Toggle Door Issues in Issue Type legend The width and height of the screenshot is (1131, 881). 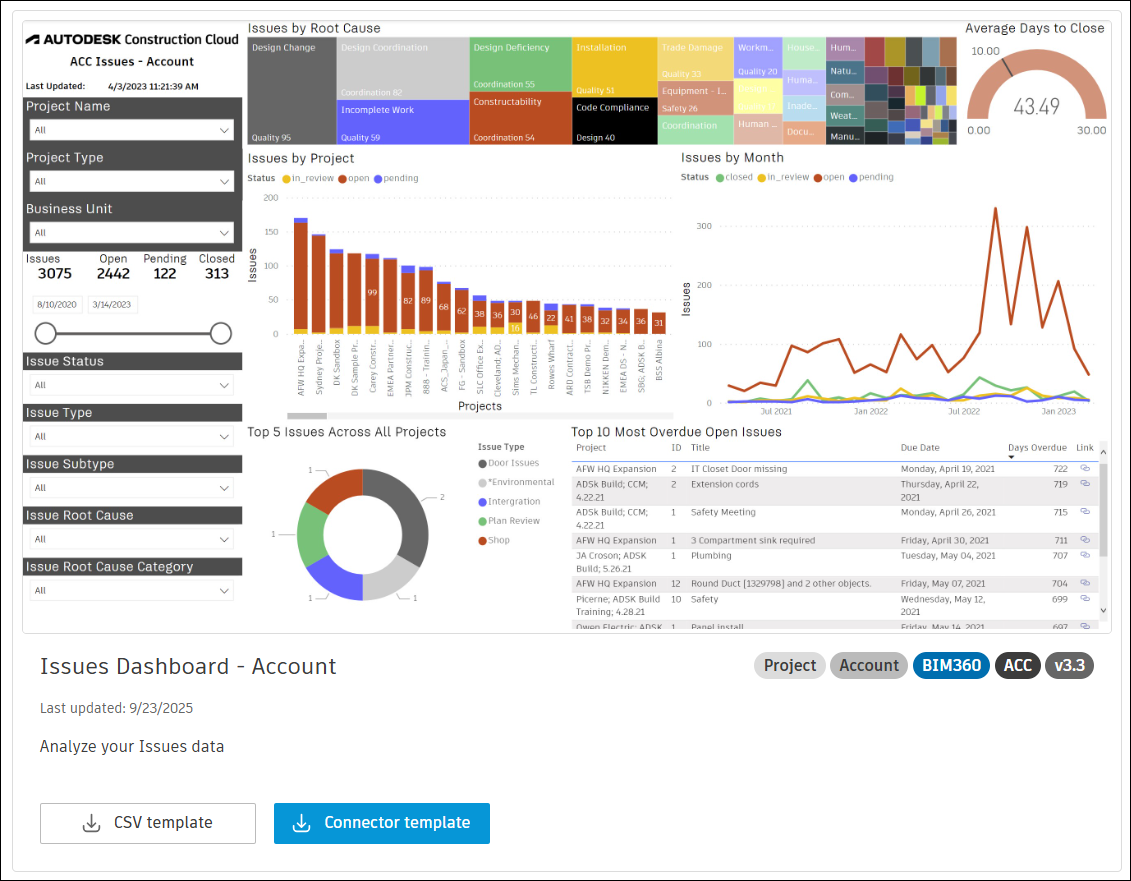click(x=509, y=463)
